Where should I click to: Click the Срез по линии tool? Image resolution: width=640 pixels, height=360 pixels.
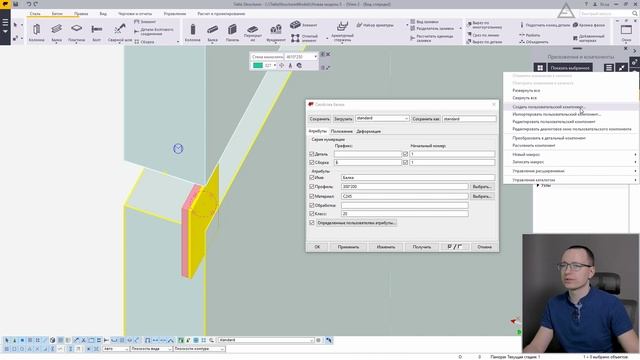[483, 35]
